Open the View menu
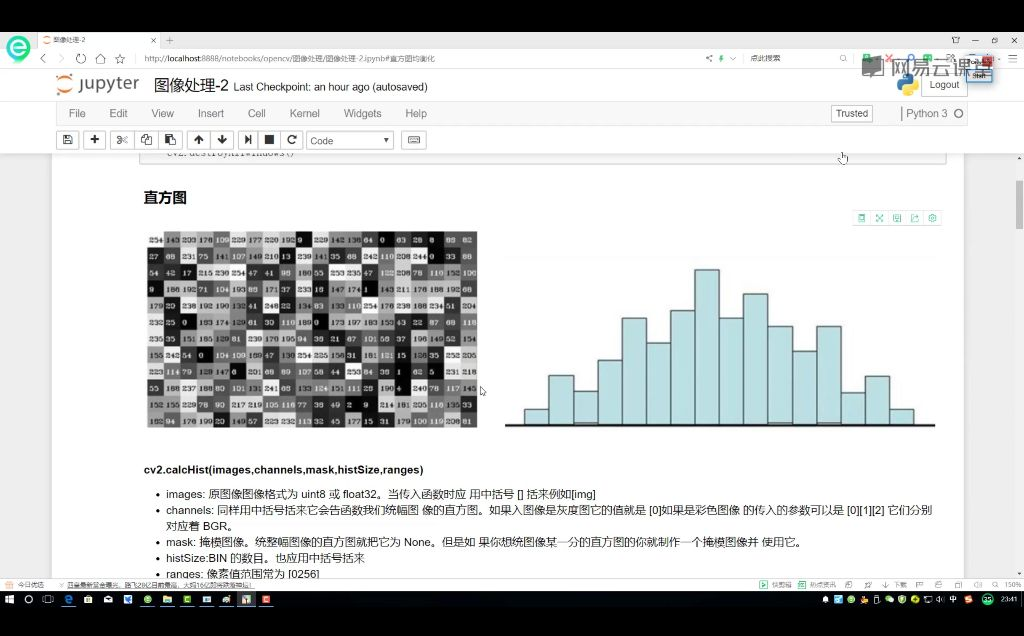The image size is (1024, 636). click(x=163, y=113)
